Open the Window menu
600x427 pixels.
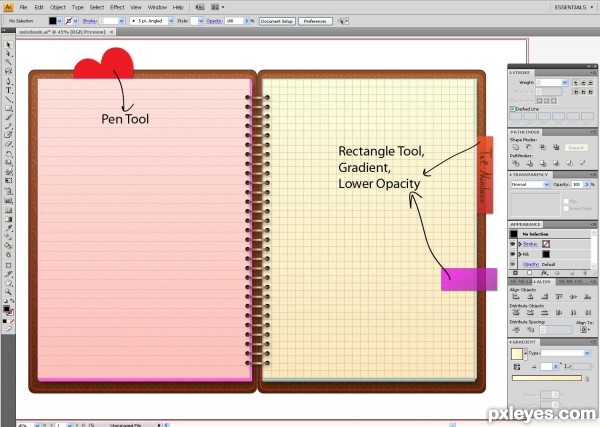click(x=157, y=7)
